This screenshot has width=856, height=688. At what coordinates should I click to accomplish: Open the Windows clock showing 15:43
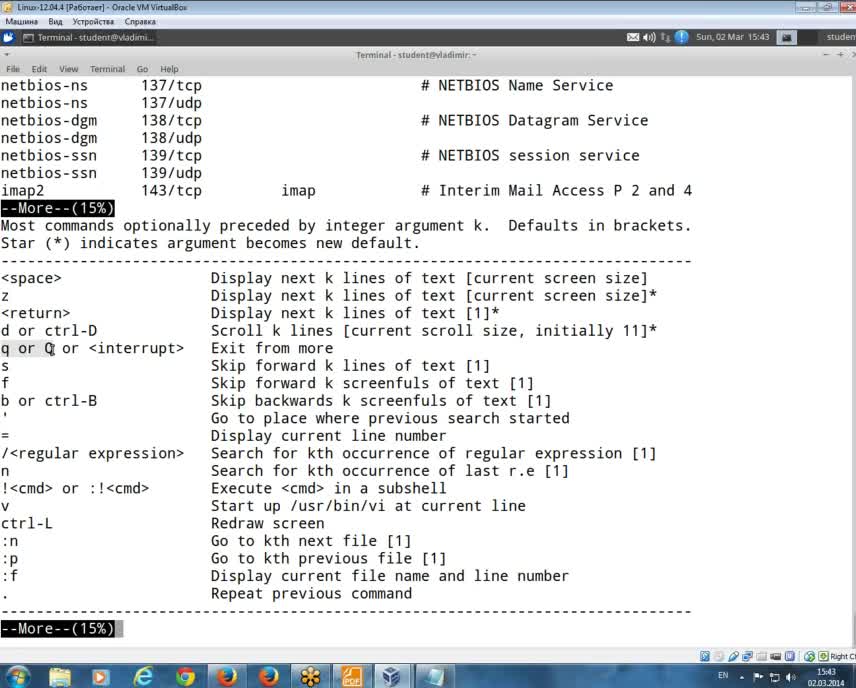[x=826, y=677]
